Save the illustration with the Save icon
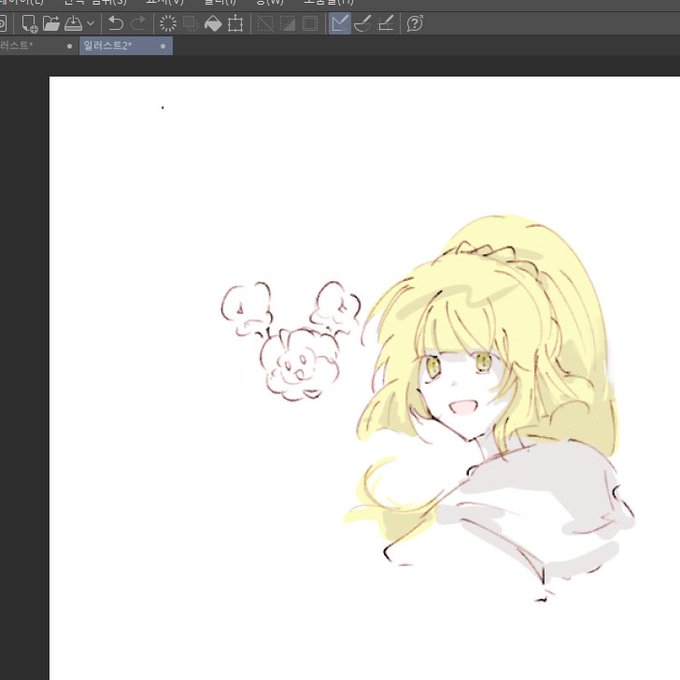The image size is (680, 680). pos(73,24)
